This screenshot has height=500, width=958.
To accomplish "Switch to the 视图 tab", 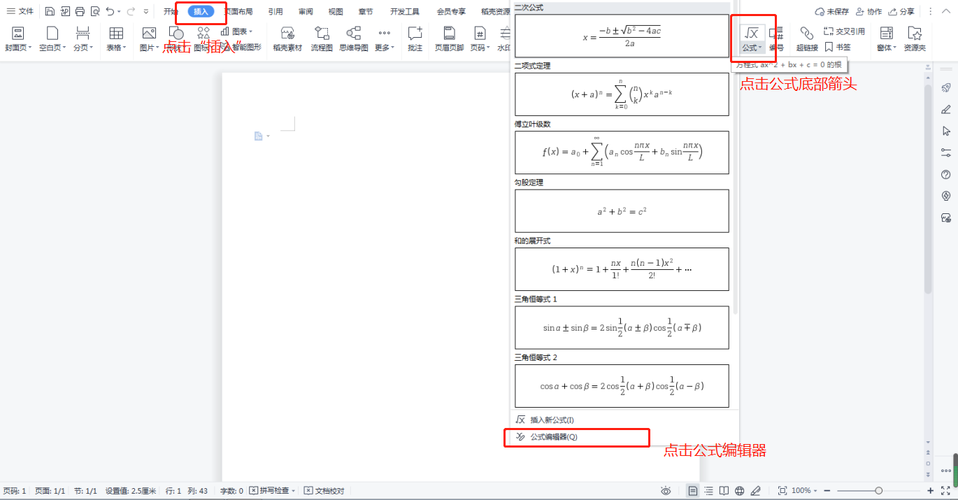I will (x=335, y=12).
